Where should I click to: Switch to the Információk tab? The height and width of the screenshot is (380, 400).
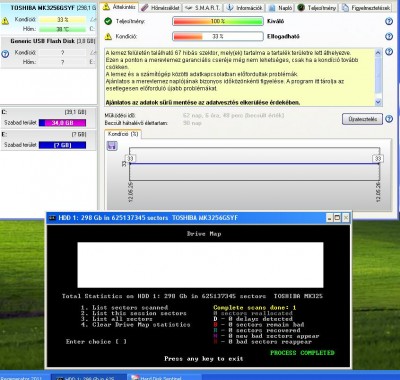(x=245, y=7)
